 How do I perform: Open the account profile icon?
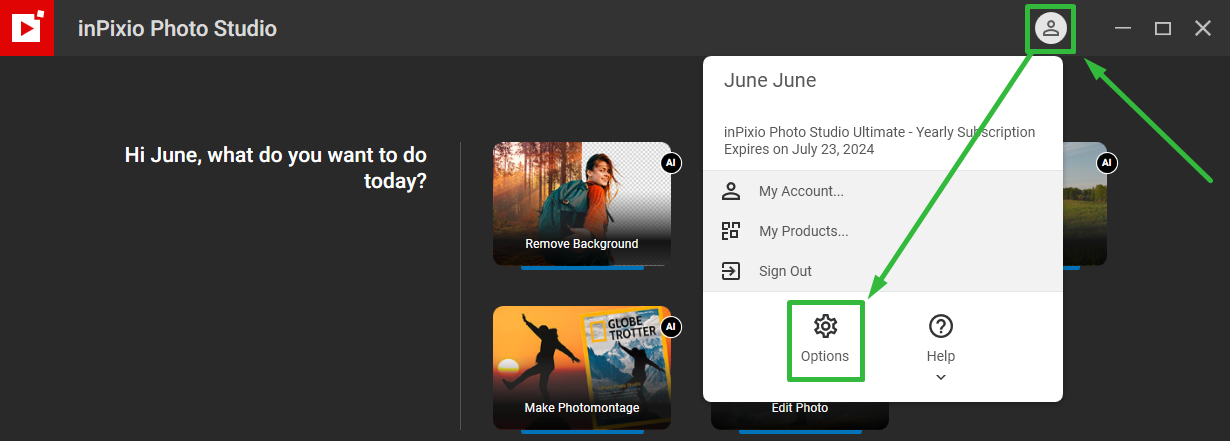pos(1050,29)
